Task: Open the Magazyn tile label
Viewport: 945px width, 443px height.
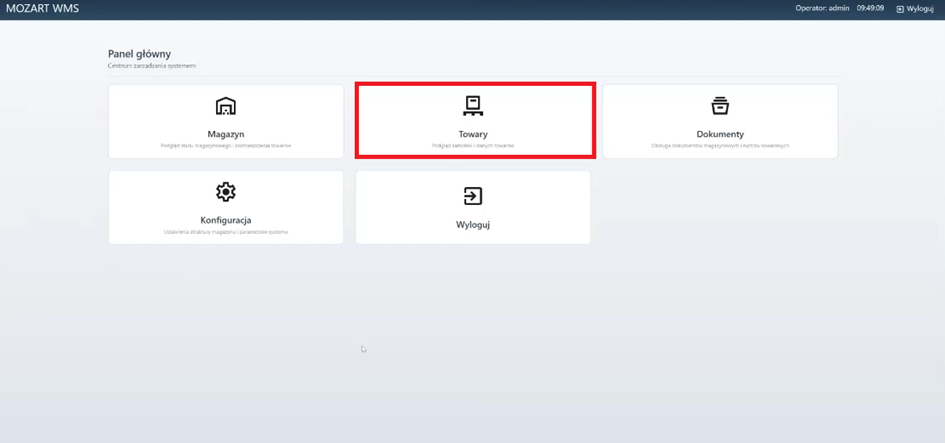Action: (226, 134)
